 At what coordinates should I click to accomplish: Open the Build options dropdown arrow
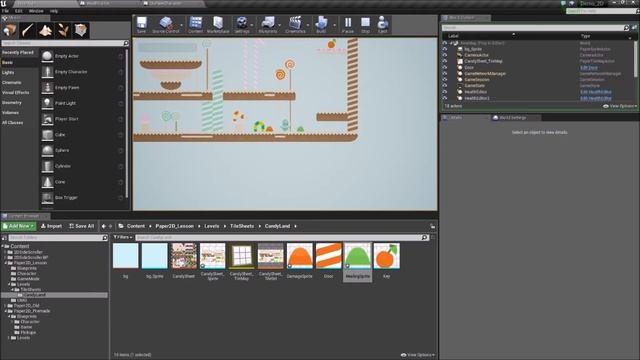tap(334, 25)
